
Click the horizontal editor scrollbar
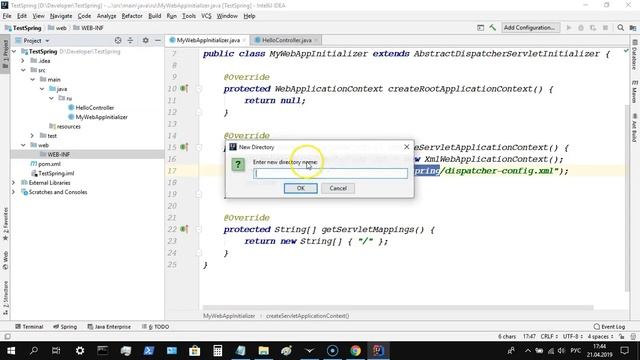398,307
